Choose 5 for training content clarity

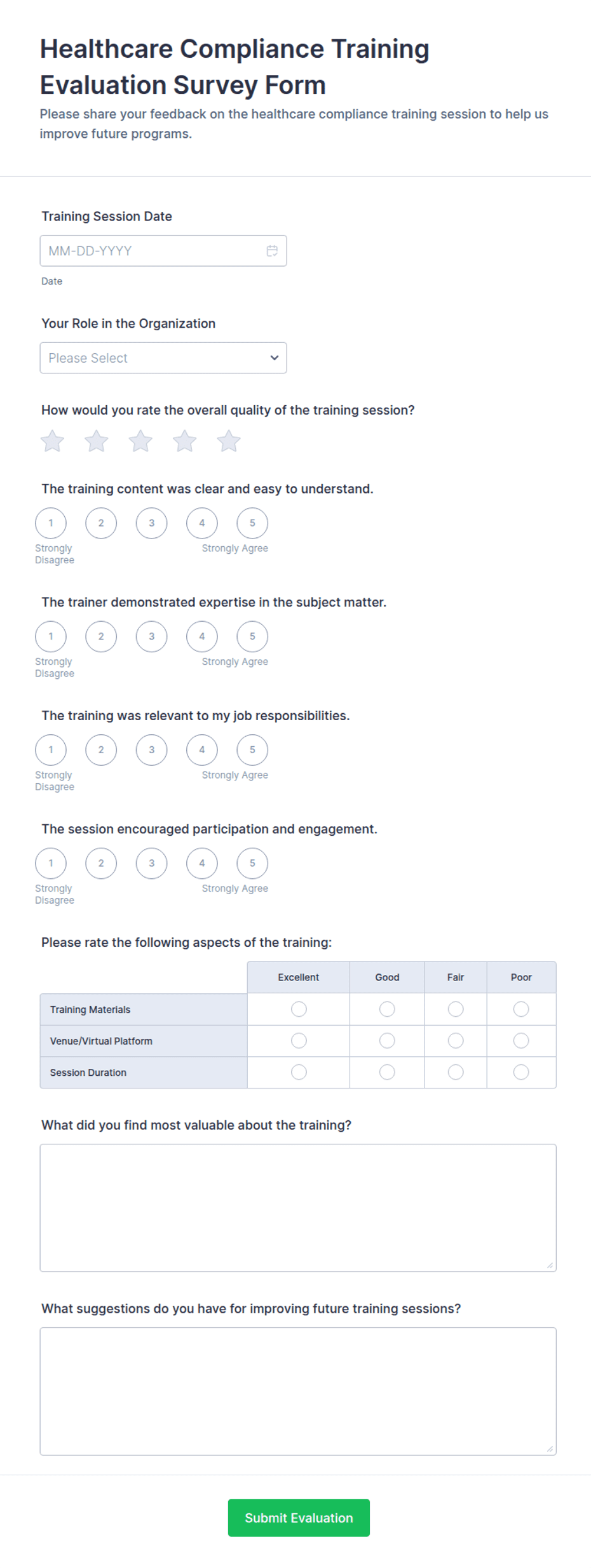pyautogui.click(x=252, y=523)
